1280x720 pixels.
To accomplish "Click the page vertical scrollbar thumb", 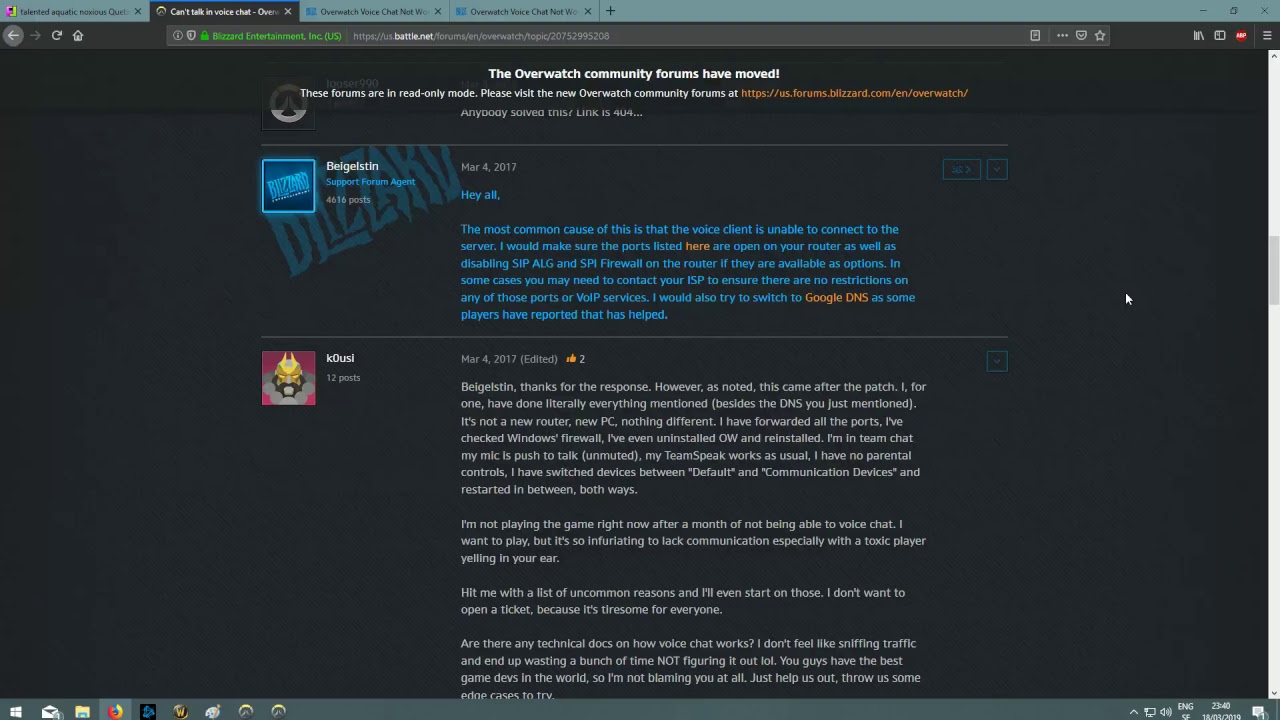I will click(x=1274, y=270).
